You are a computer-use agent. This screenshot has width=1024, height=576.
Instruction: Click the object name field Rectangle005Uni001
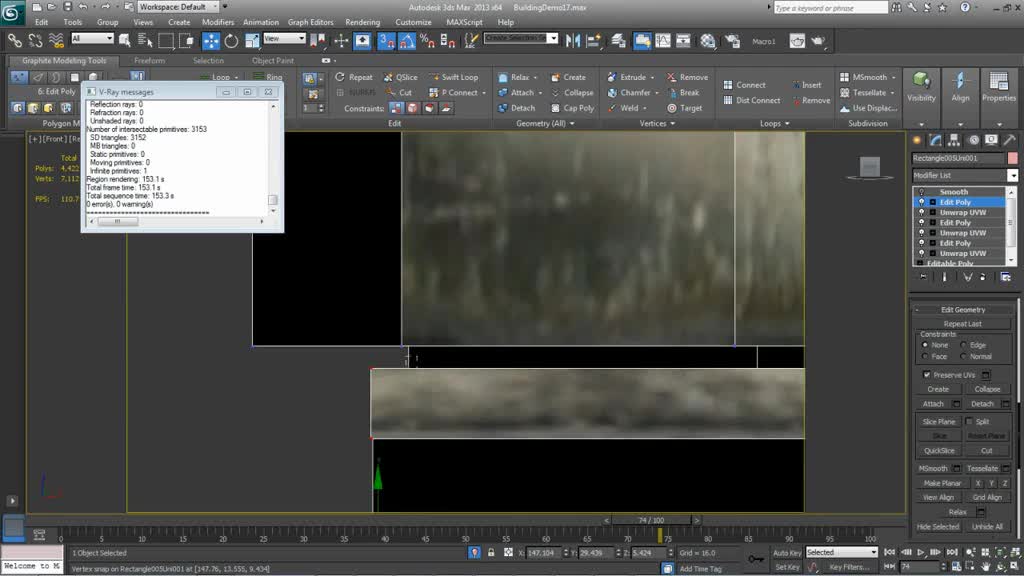pyautogui.click(x=958, y=158)
